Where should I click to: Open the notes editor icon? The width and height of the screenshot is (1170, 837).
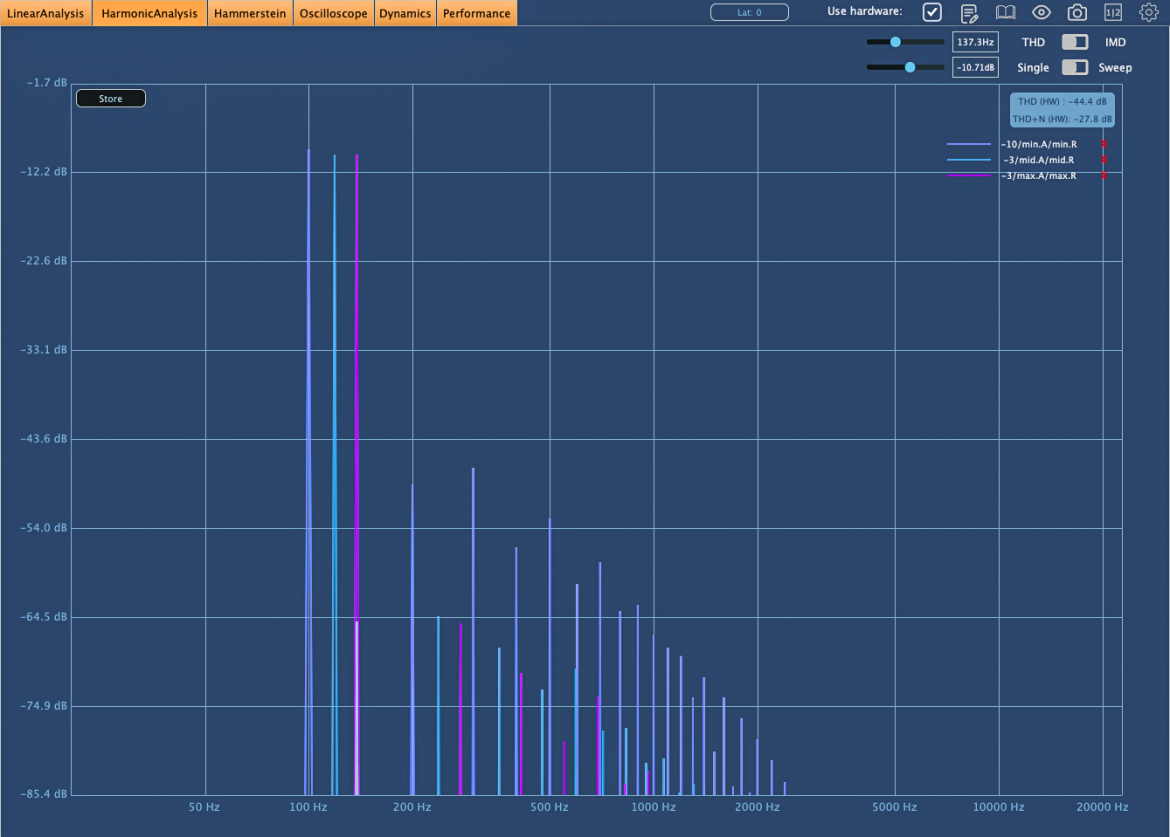pos(969,13)
